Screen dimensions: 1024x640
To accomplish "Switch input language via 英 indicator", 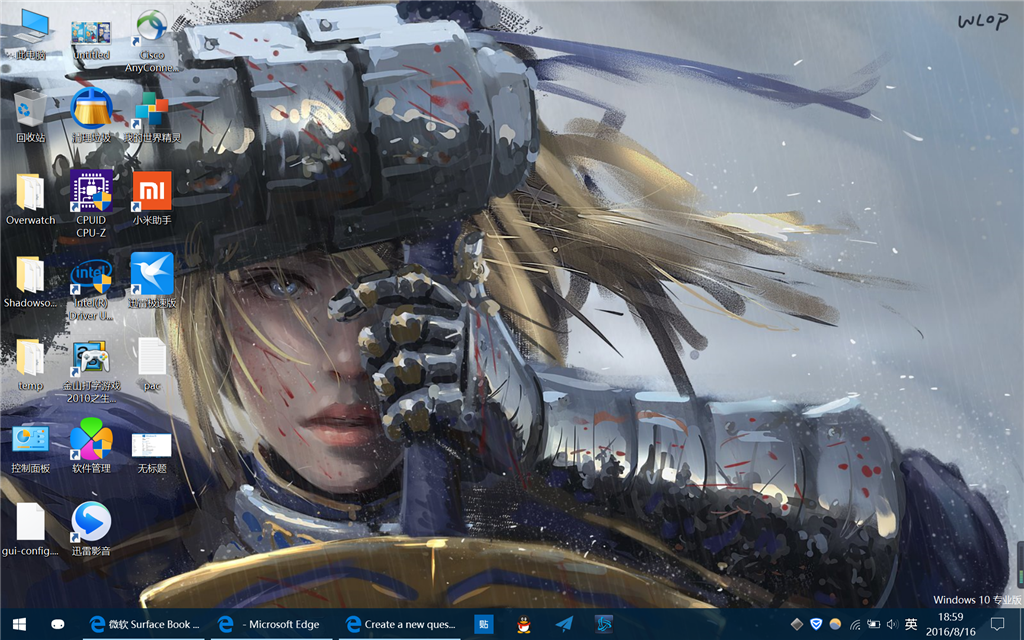I will [x=911, y=624].
